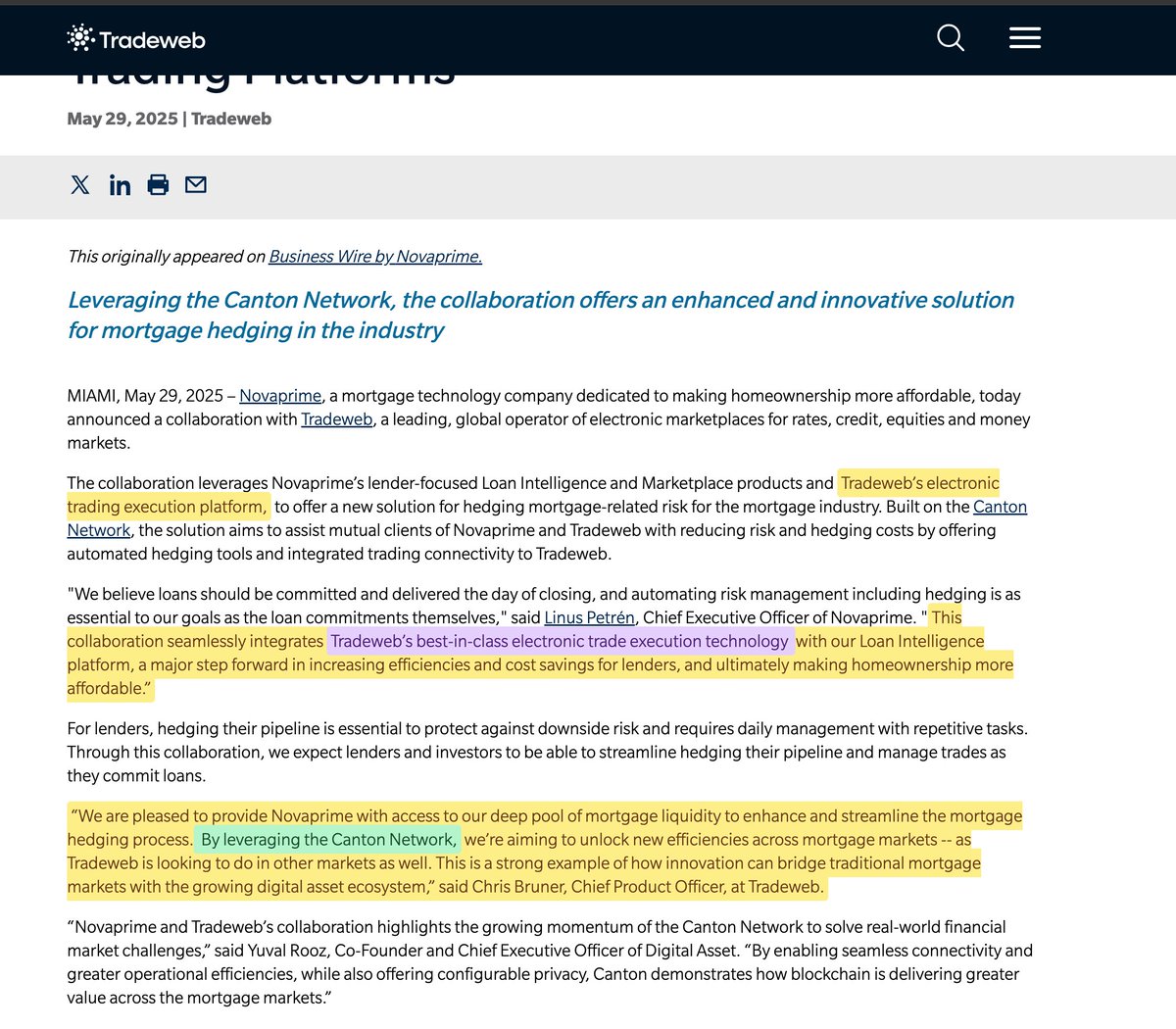Open the hamburger navigation menu
The height and width of the screenshot is (1029, 1176).
[x=1024, y=38]
